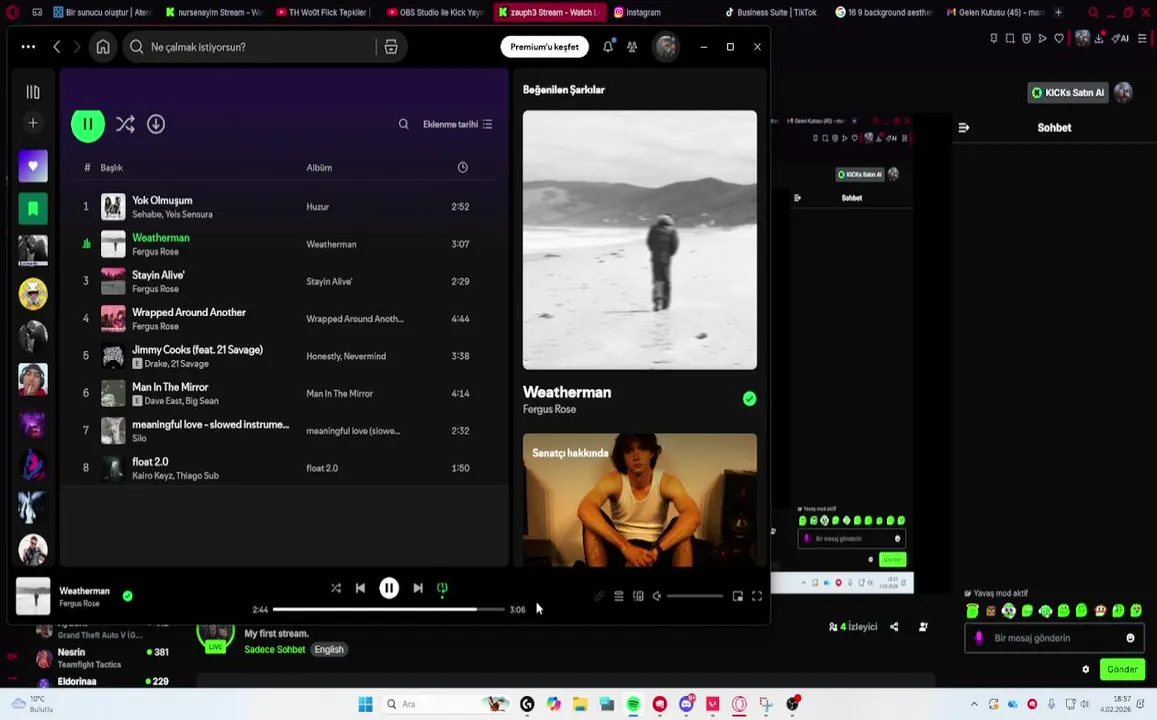1157x720 pixels.
Task: Search within the playlist using the magnifier icon
Action: (403, 124)
